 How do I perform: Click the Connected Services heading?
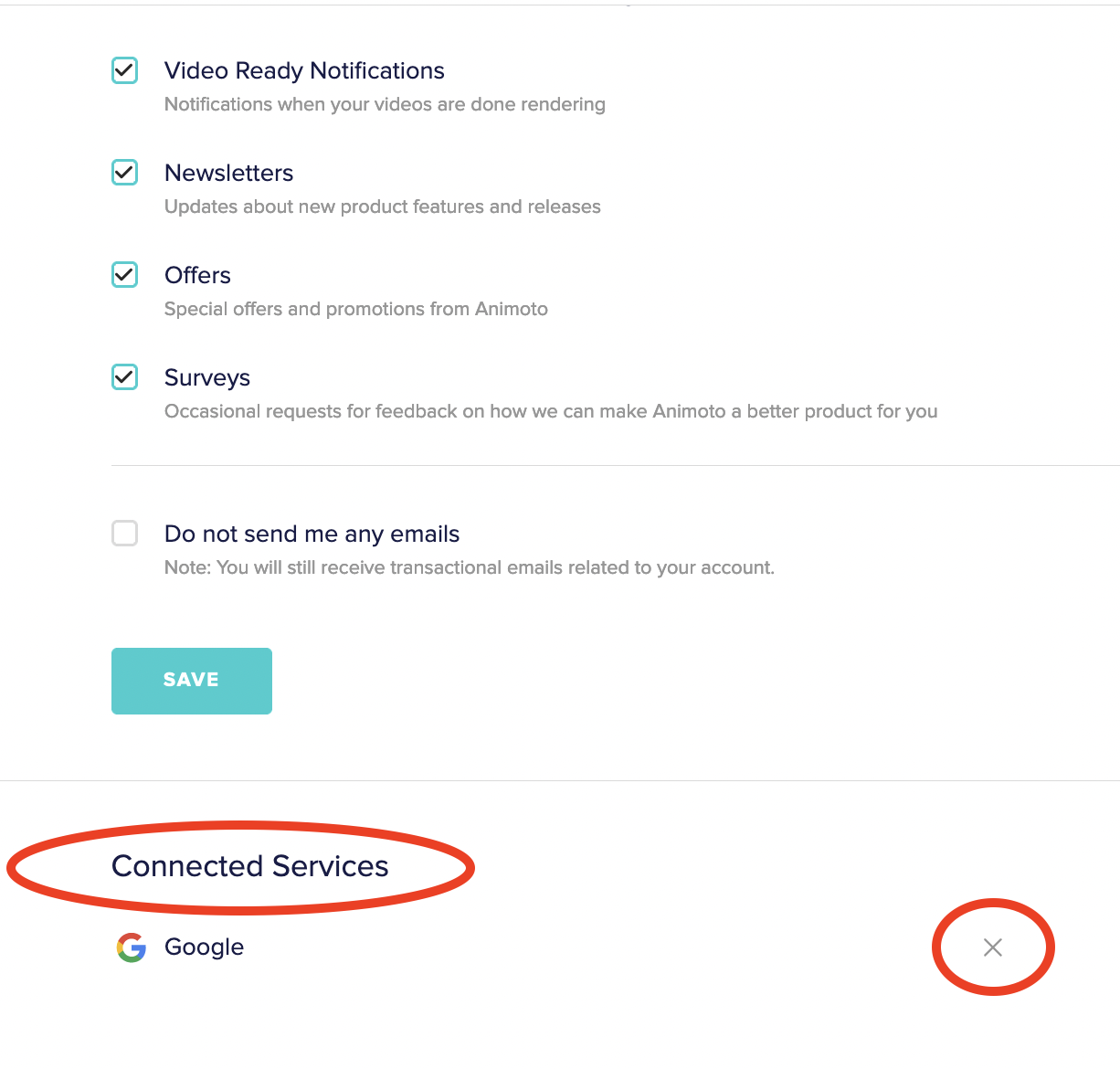click(x=250, y=866)
